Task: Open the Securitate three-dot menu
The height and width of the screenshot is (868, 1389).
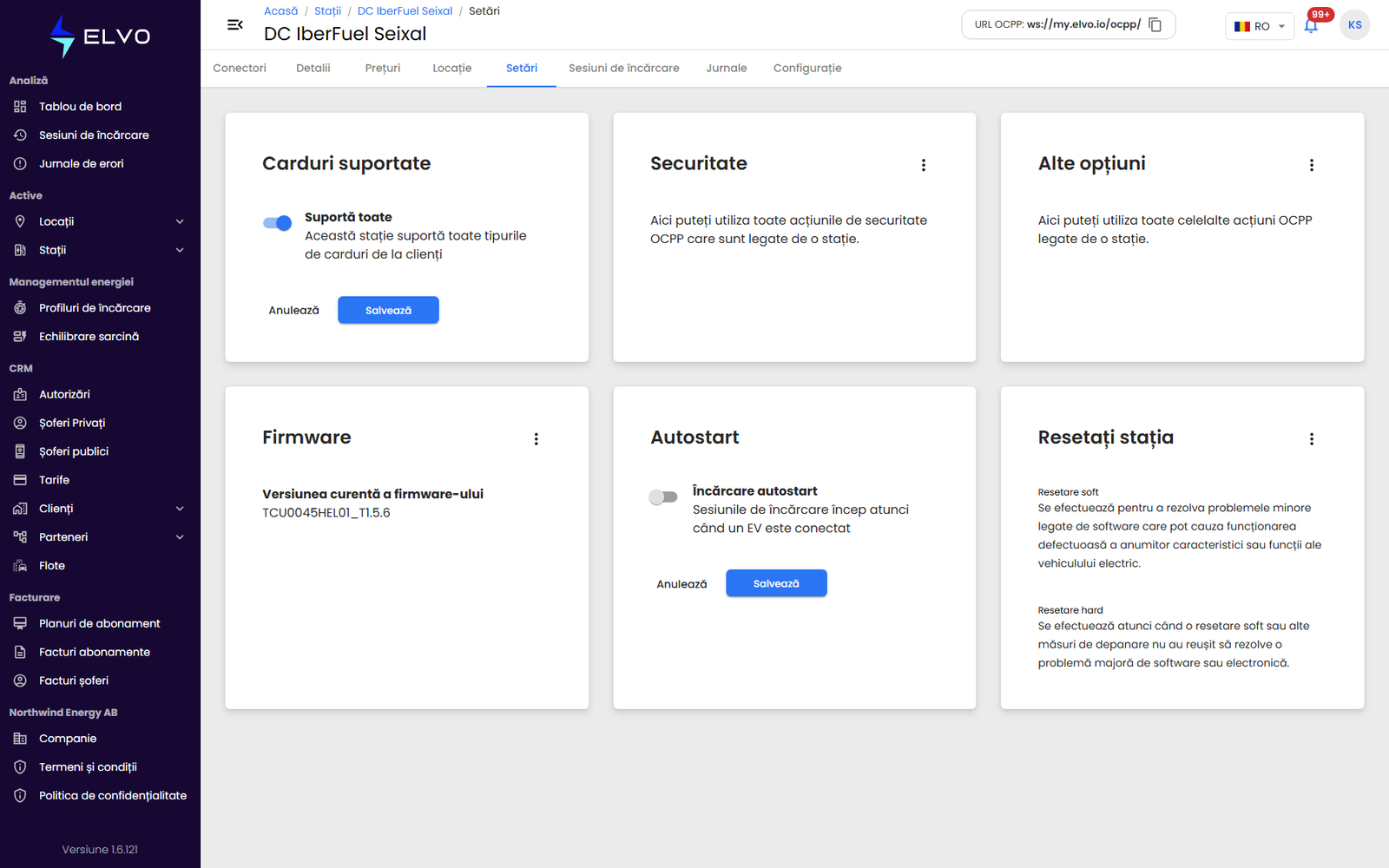Action: pyautogui.click(x=924, y=165)
